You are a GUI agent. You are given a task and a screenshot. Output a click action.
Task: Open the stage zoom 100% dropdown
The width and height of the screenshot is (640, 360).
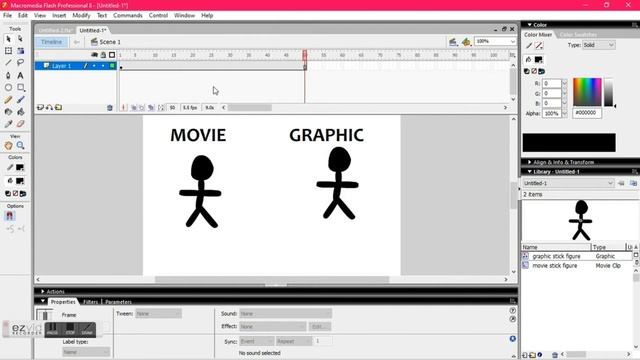pyautogui.click(x=495, y=42)
